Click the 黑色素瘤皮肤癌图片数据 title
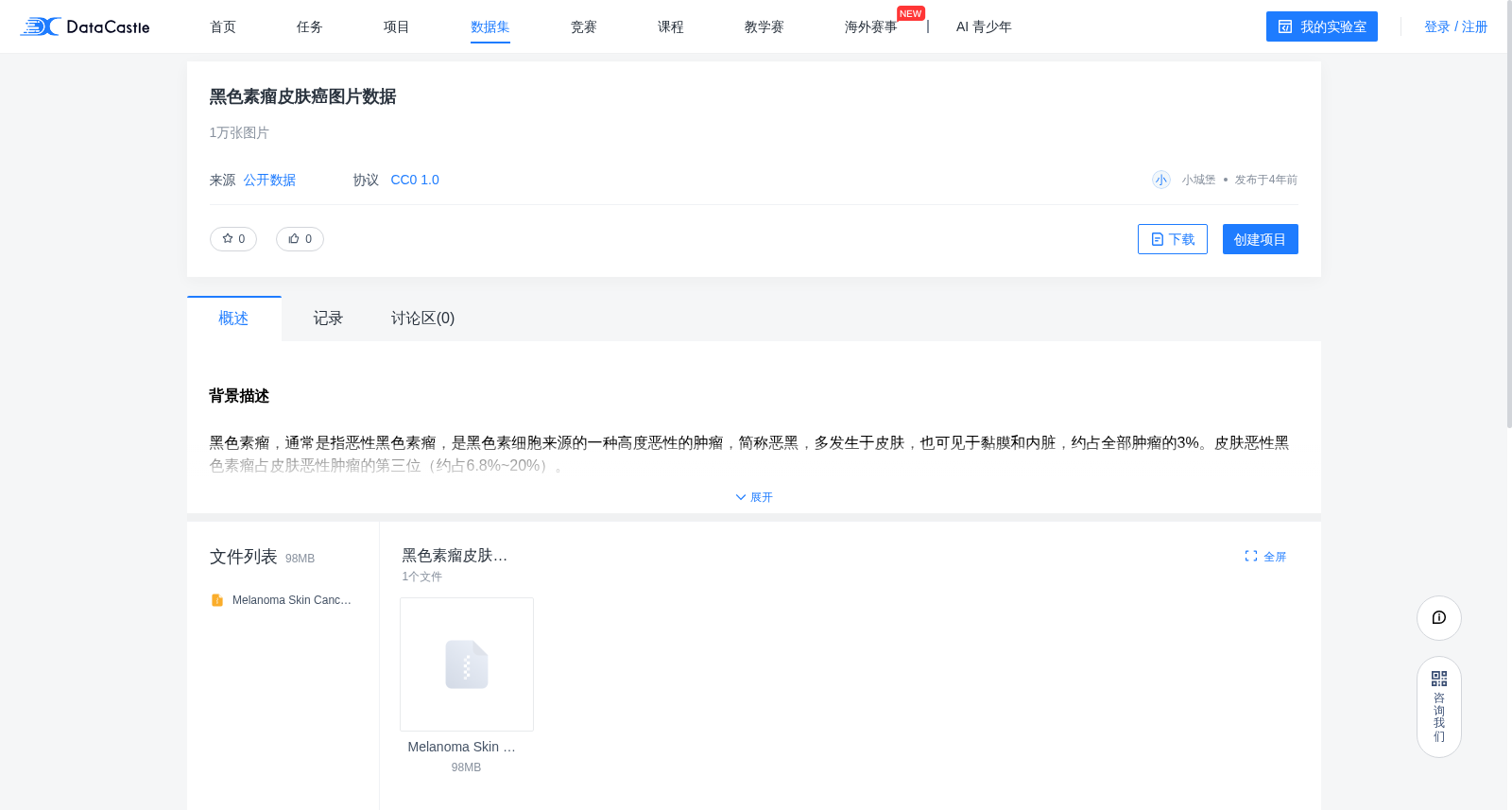The width and height of the screenshot is (1512, 810). pos(302,96)
